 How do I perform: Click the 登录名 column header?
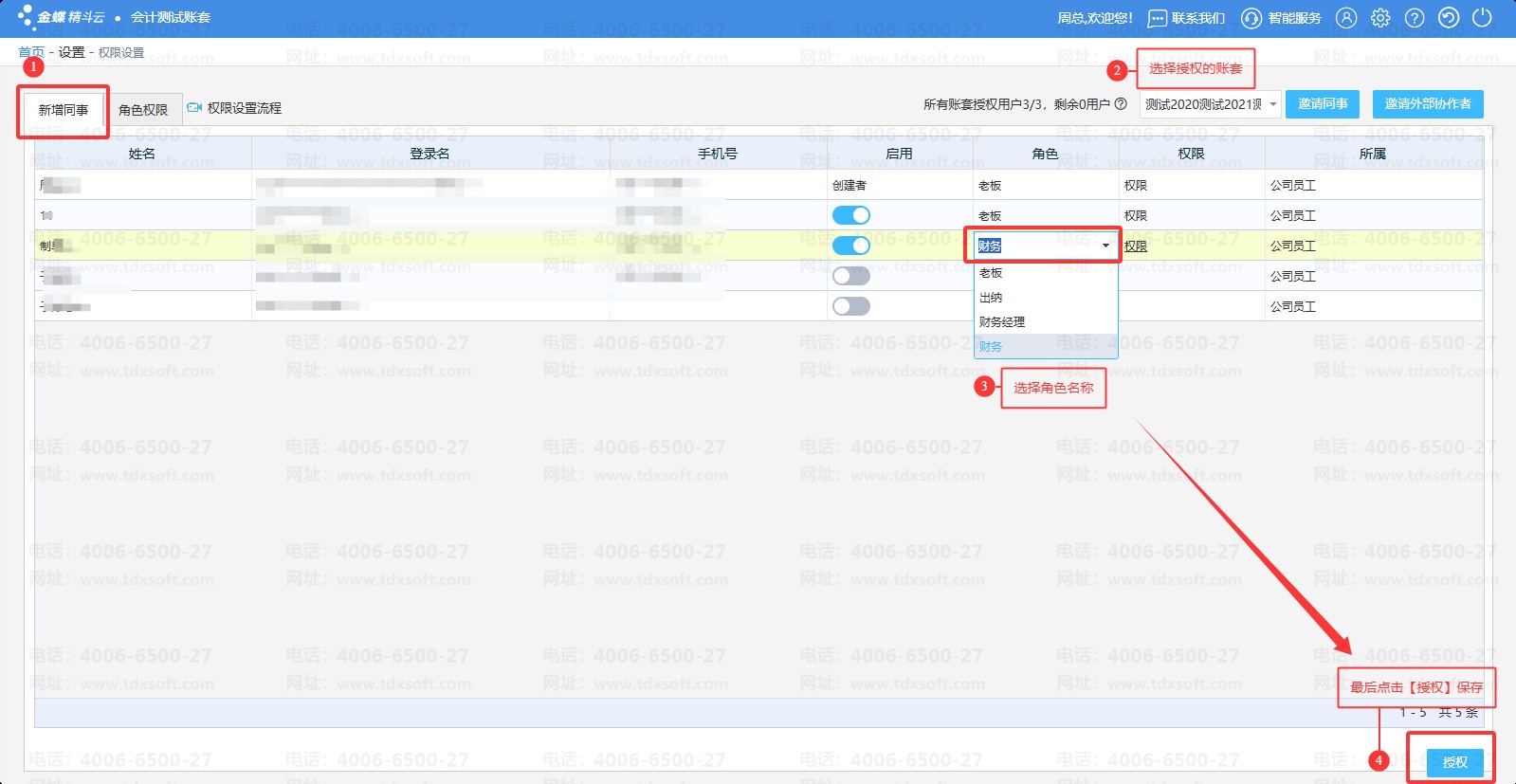430,154
